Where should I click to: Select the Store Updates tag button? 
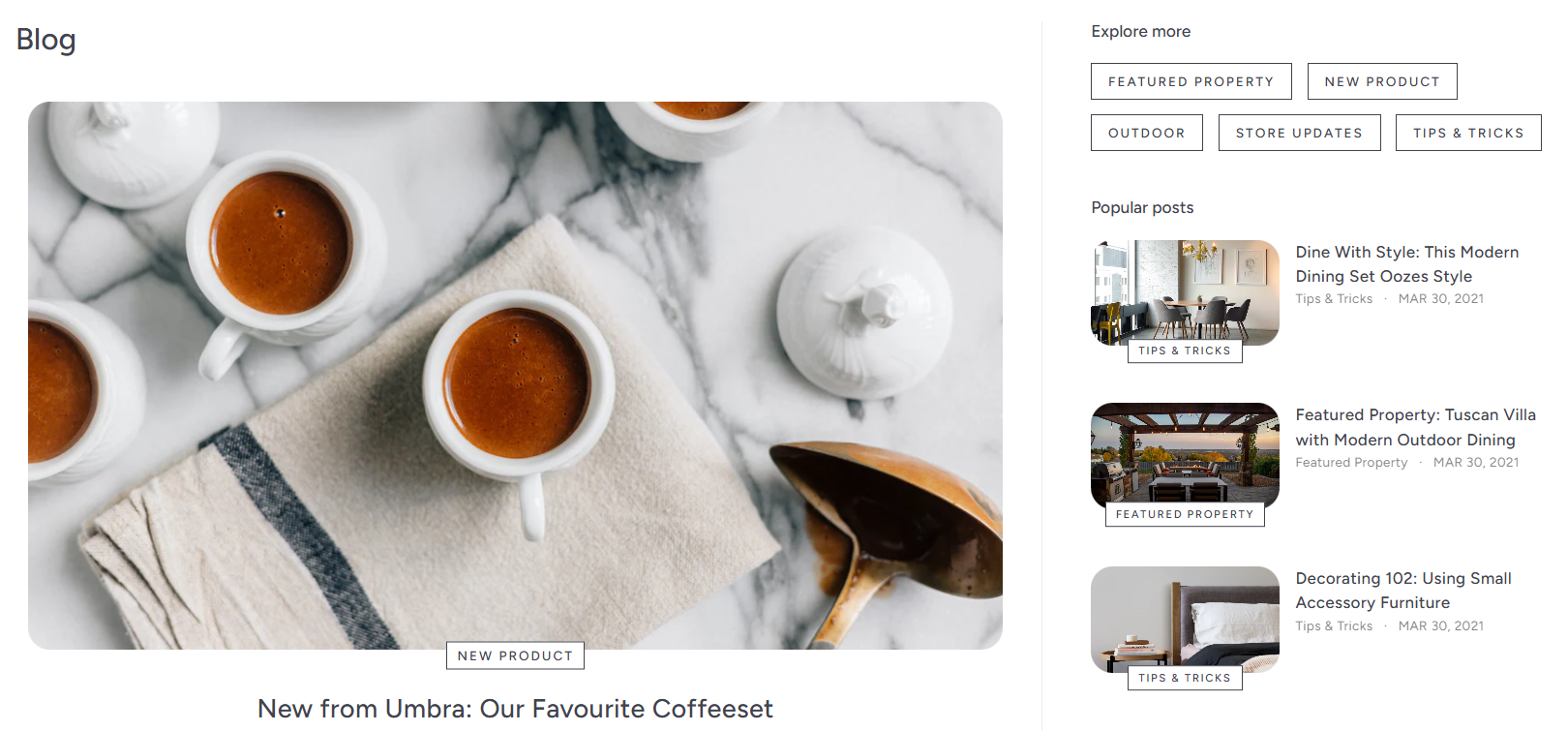(1299, 133)
